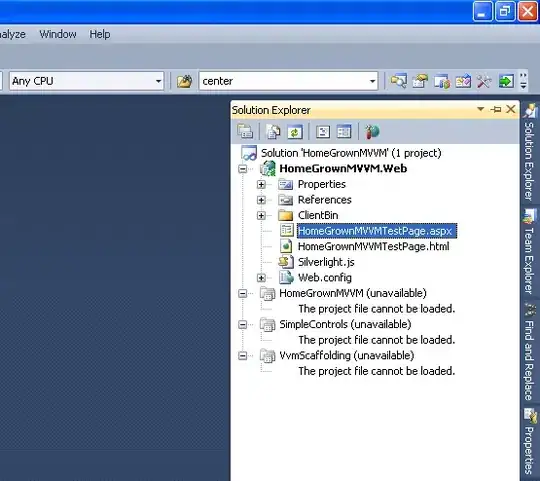Collapse the SimpleControls (unavailable) node
Screen dimensions: 540x481
pos(242,324)
